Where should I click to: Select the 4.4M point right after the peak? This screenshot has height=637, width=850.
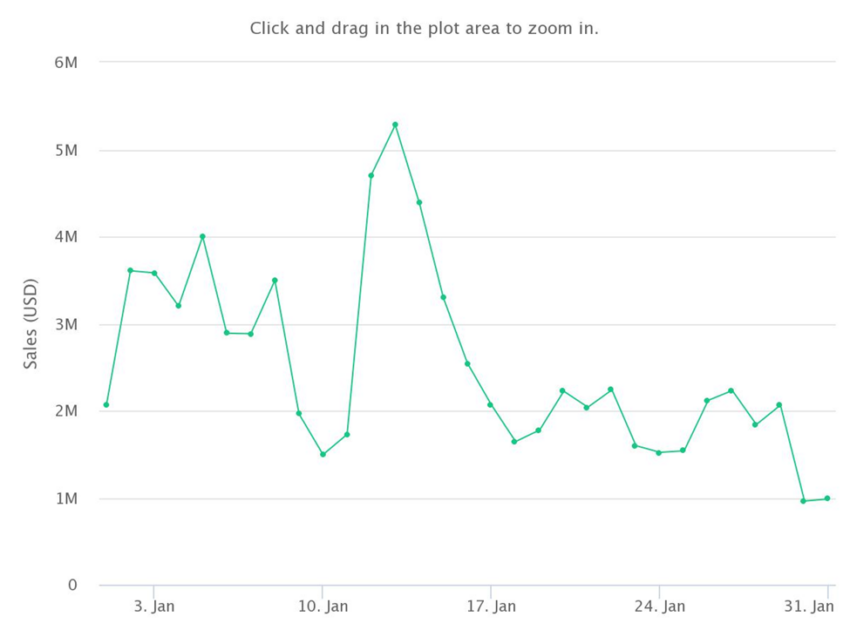[x=419, y=203]
